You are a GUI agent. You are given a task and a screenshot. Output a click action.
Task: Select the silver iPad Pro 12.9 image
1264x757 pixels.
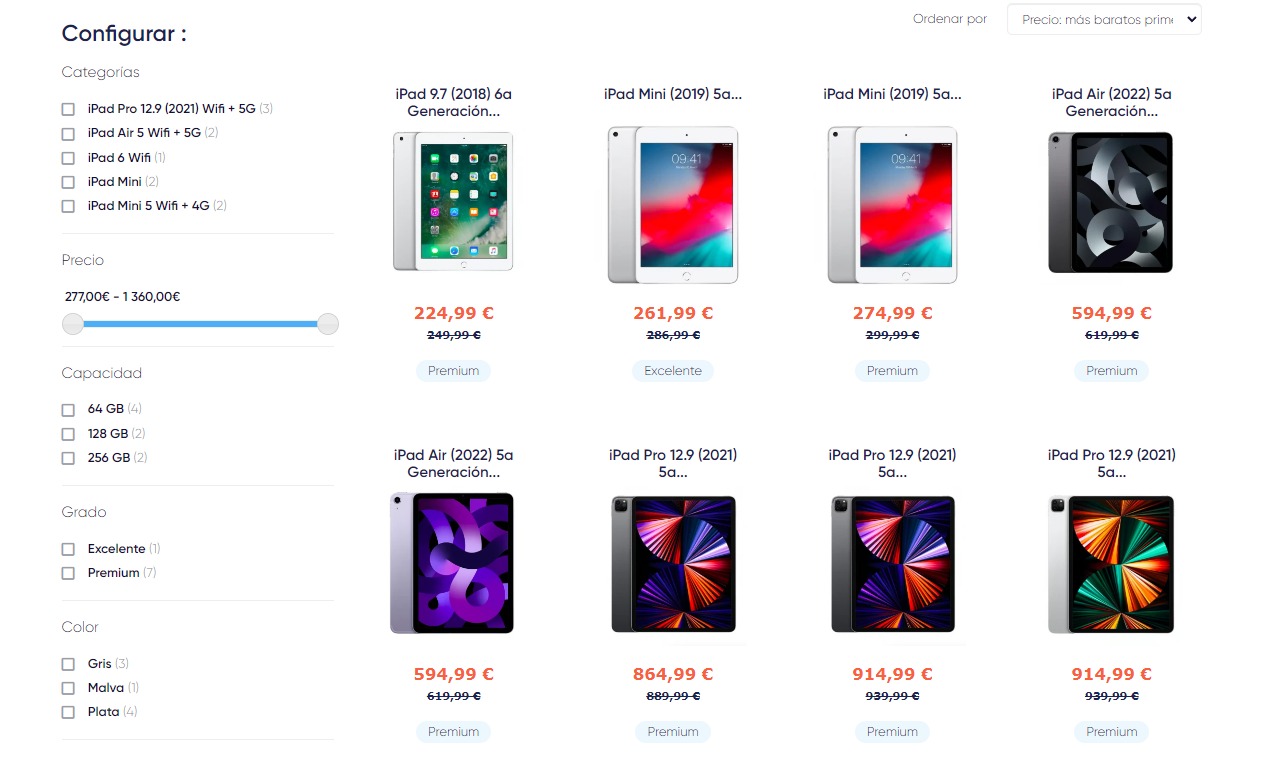(x=1111, y=563)
